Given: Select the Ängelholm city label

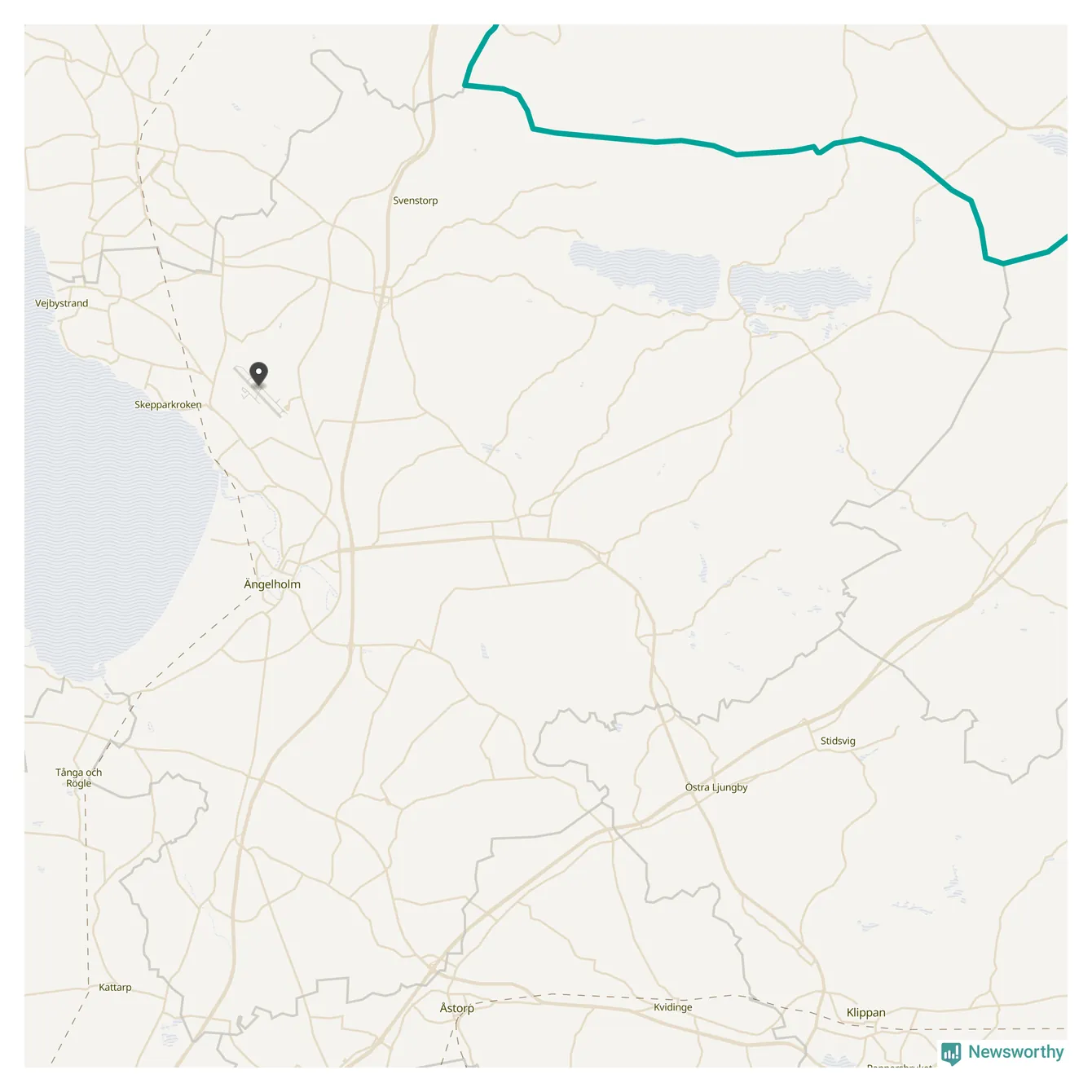Looking at the screenshot, I should [272, 584].
